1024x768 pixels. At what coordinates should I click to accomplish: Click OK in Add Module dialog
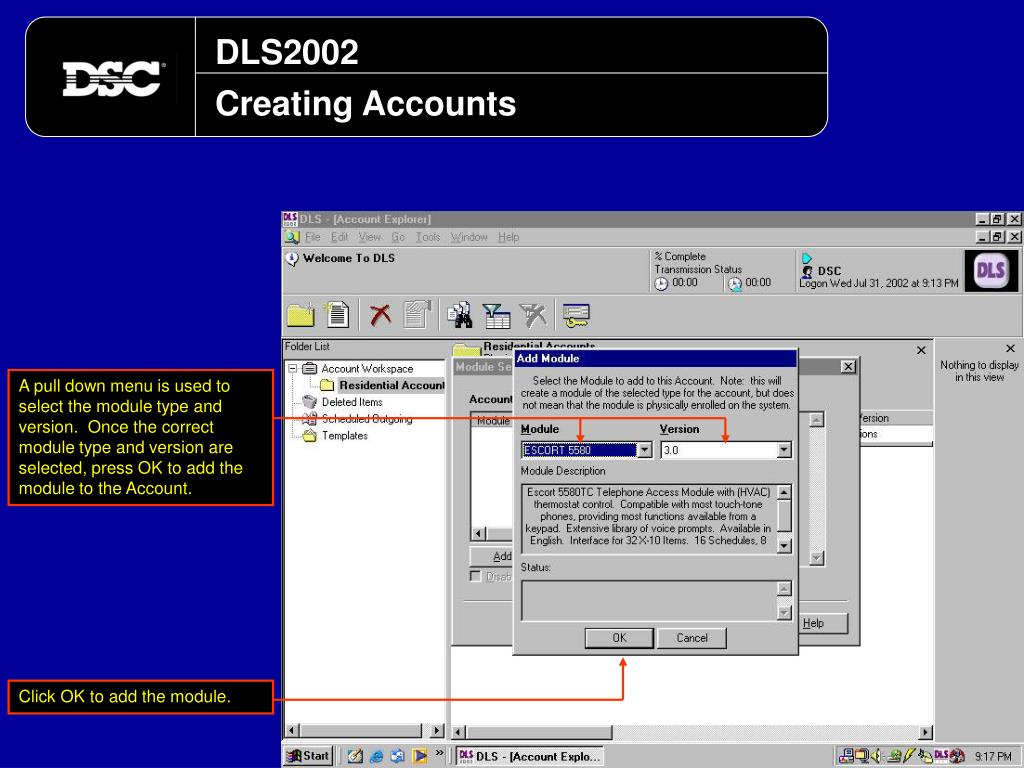pyautogui.click(x=619, y=638)
